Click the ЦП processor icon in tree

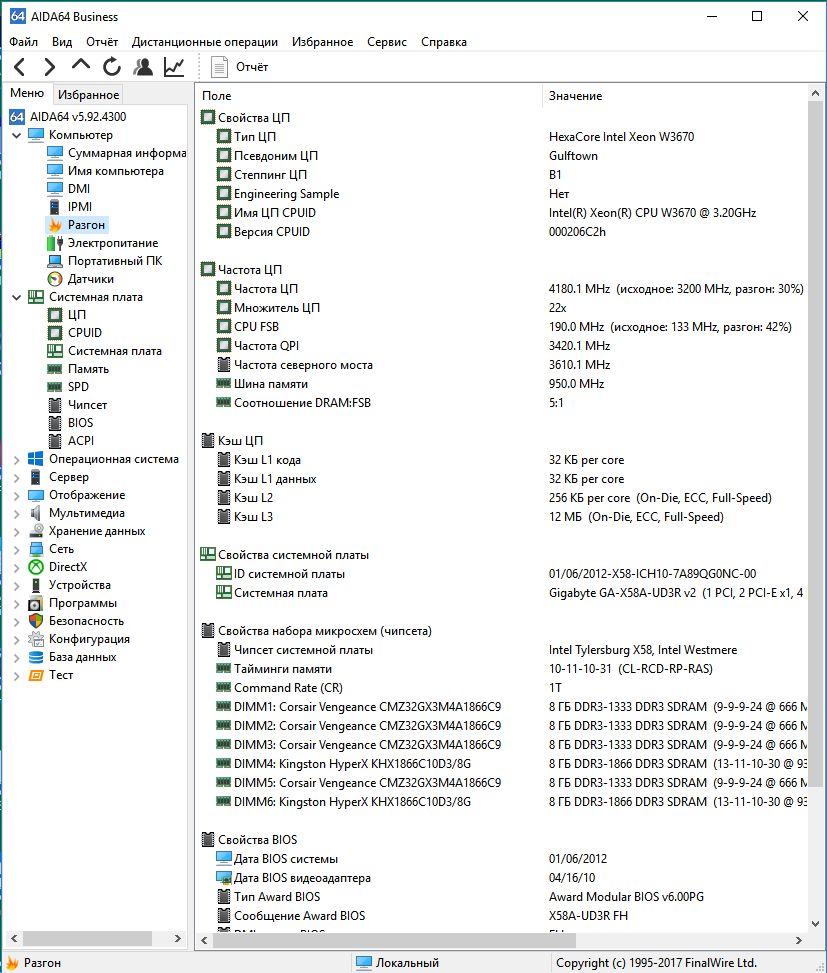(55, 315)
